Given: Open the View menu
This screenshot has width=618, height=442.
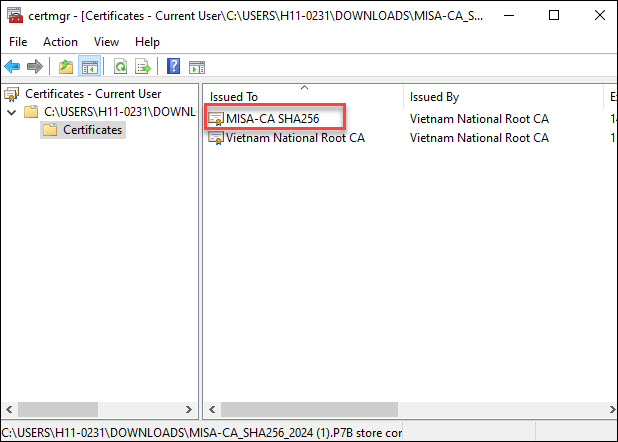Looking at the screenshot, I should click(106, 42).
